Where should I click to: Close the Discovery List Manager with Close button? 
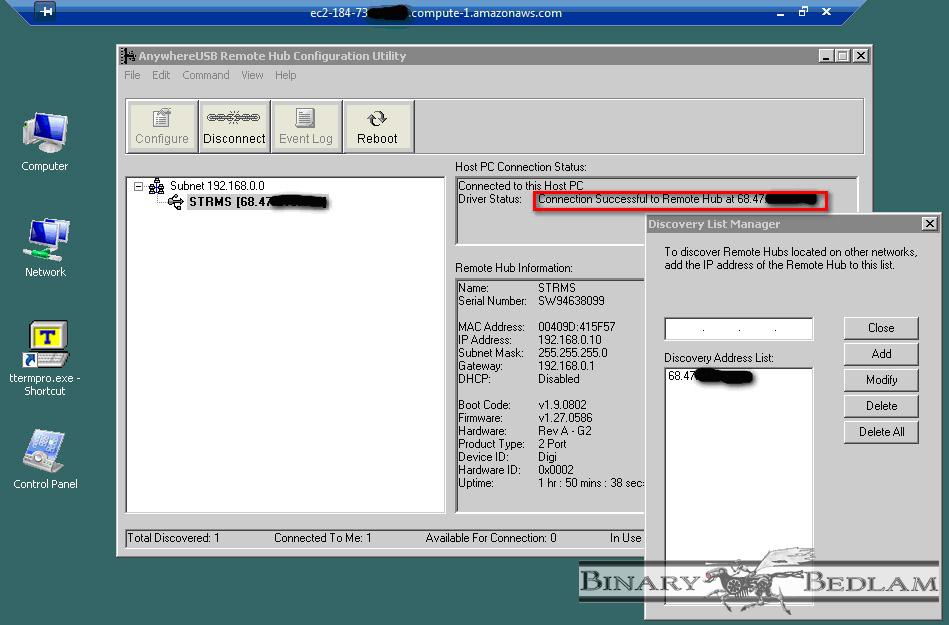point(881,328)
